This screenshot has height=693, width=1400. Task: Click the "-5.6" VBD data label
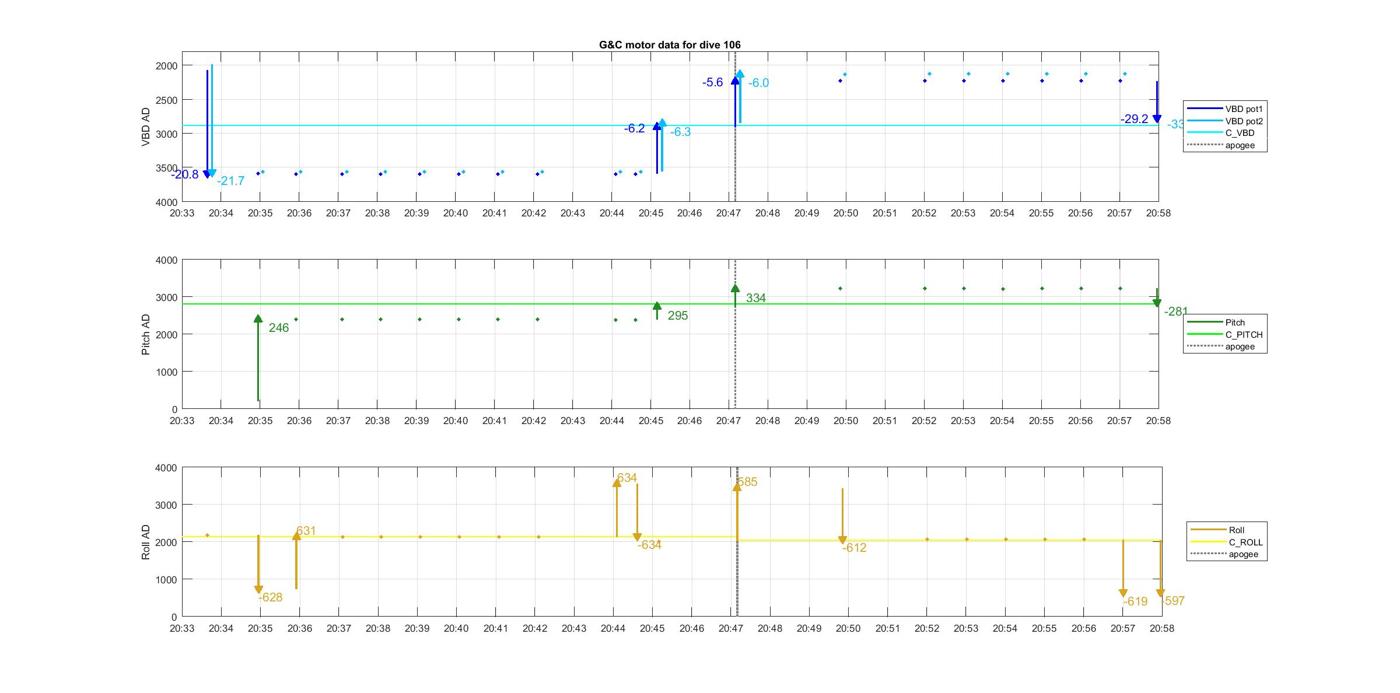pyautogui.click(x=713, y=83)
